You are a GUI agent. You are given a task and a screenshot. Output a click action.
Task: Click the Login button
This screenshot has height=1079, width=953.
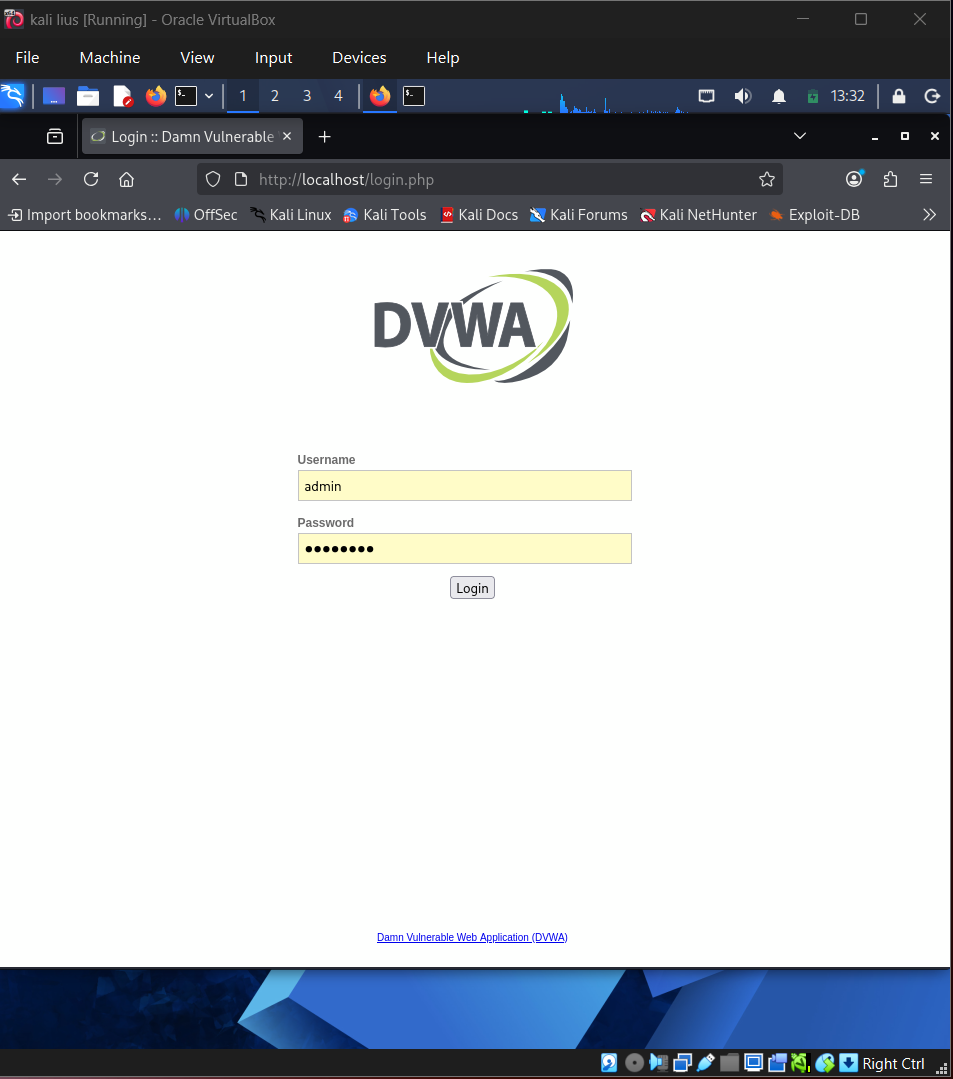(x=472, y=588)
